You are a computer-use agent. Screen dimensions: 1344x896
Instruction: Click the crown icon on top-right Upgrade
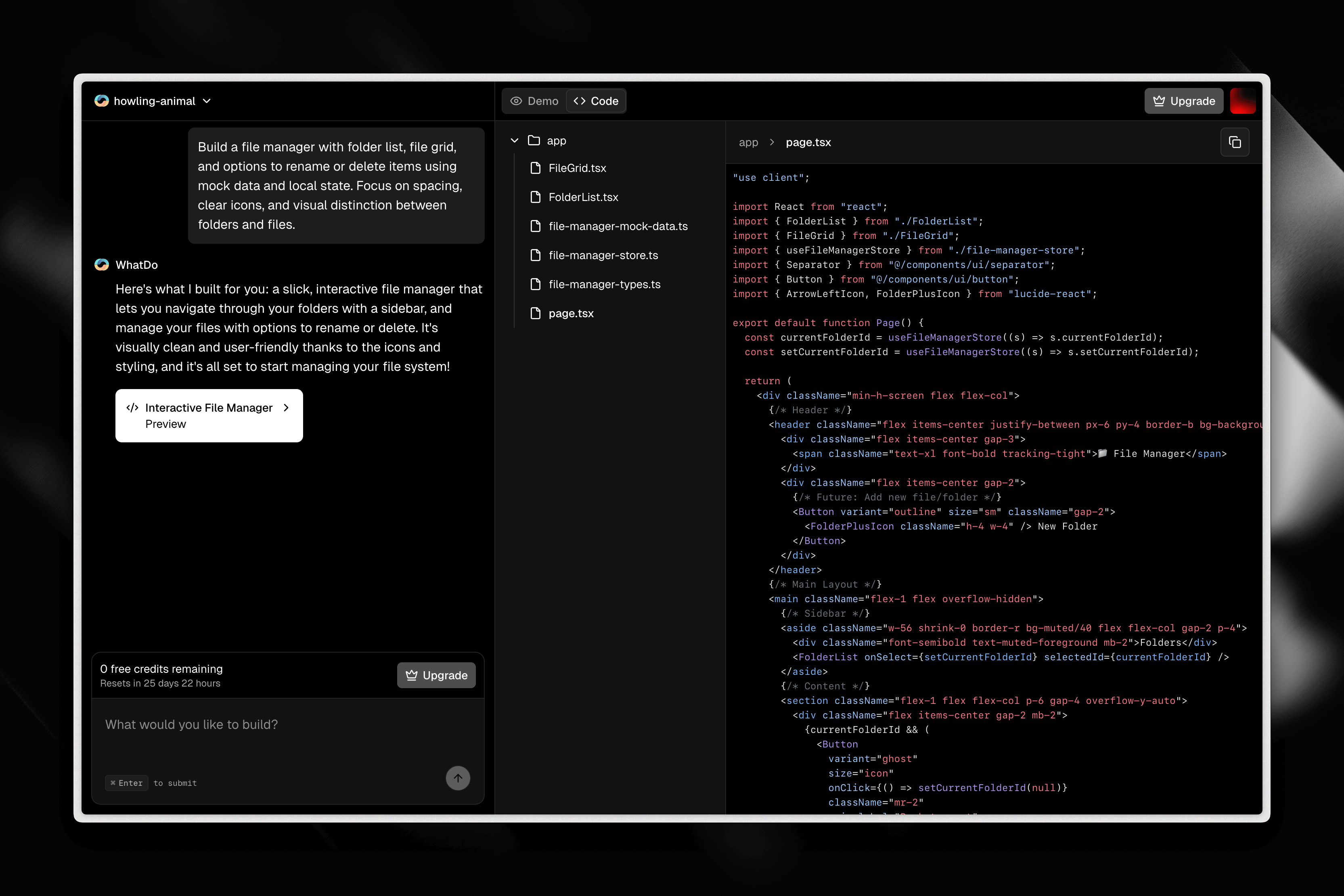coord(1159,101)
